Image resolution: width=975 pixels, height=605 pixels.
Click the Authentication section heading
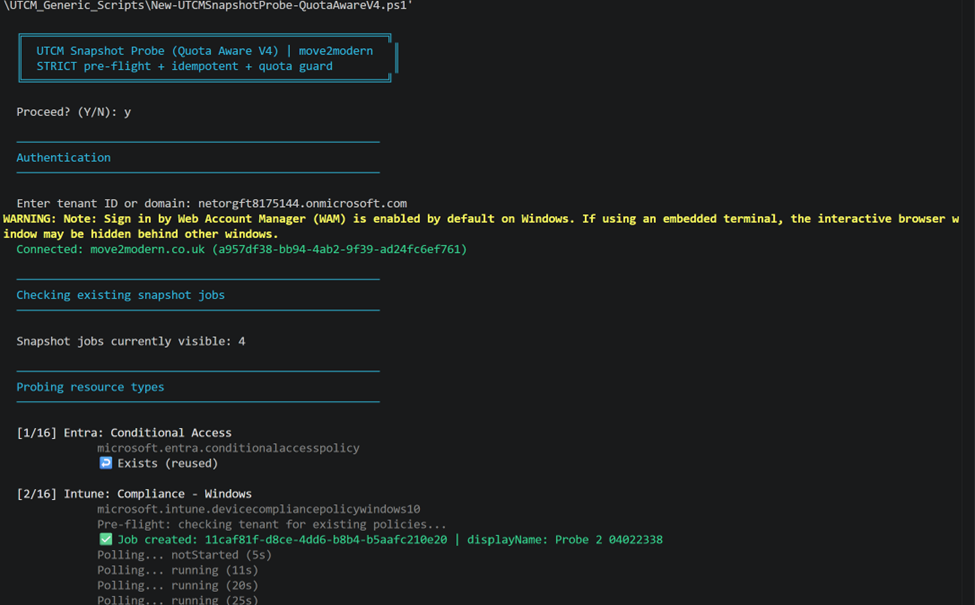tap(63, 157)
